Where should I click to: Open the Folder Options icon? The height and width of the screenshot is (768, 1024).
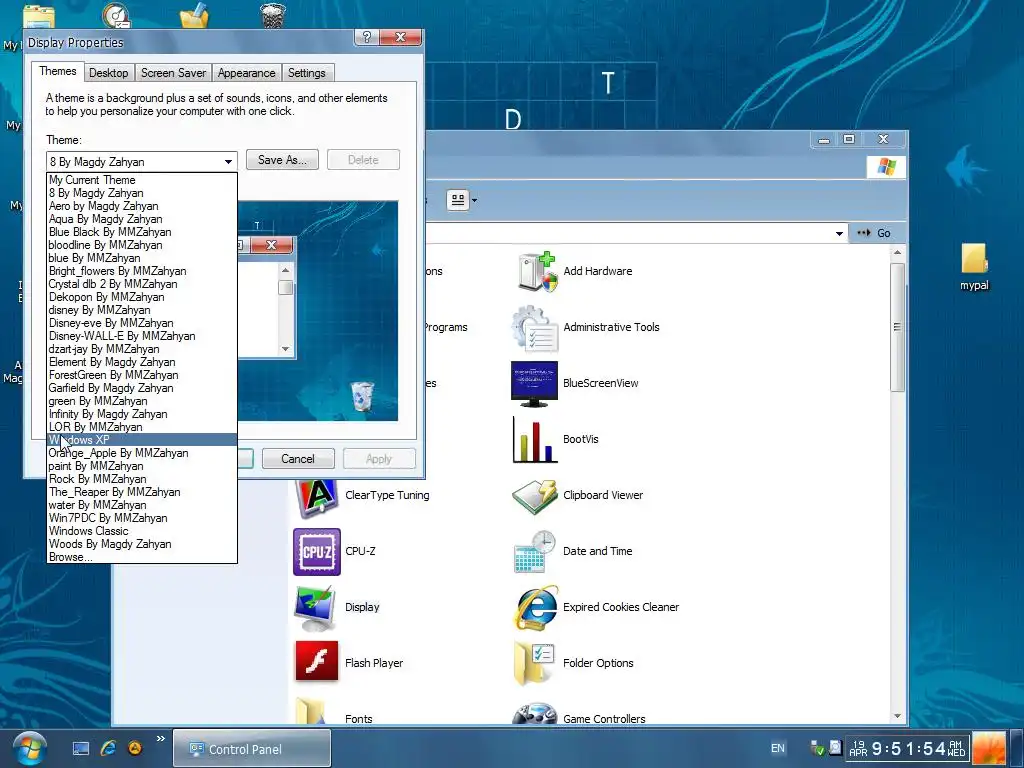(x=535, y=664)
